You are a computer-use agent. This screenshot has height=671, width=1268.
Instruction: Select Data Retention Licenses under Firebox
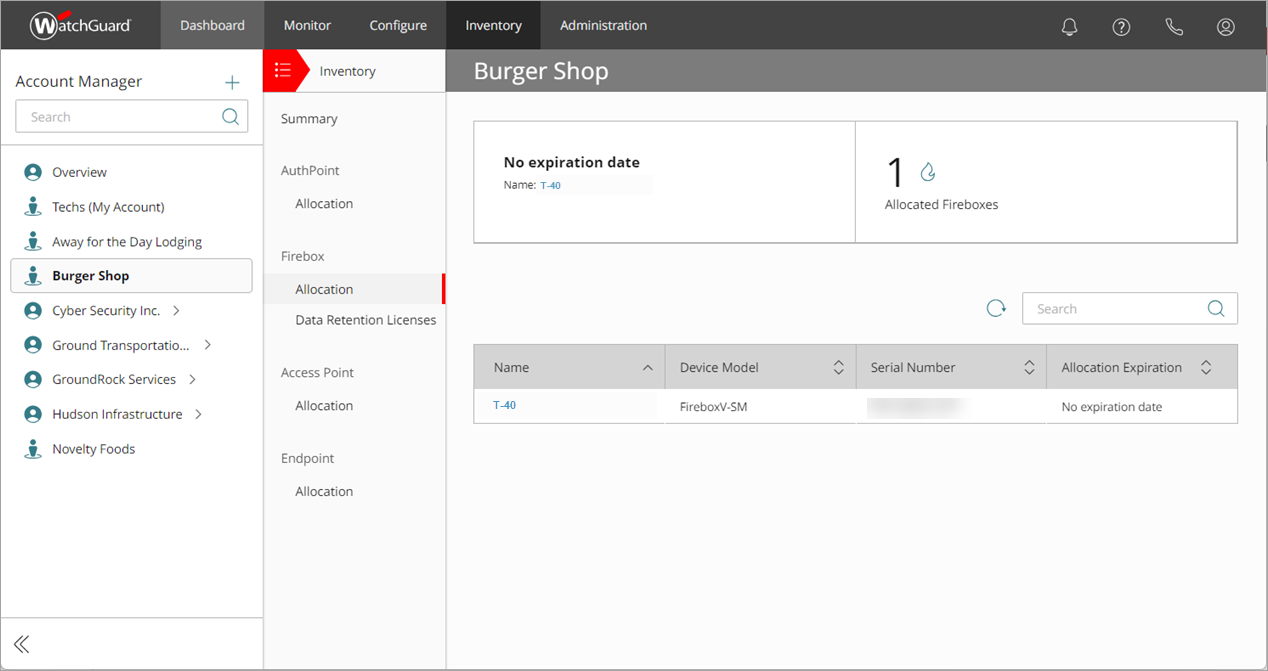365,319
